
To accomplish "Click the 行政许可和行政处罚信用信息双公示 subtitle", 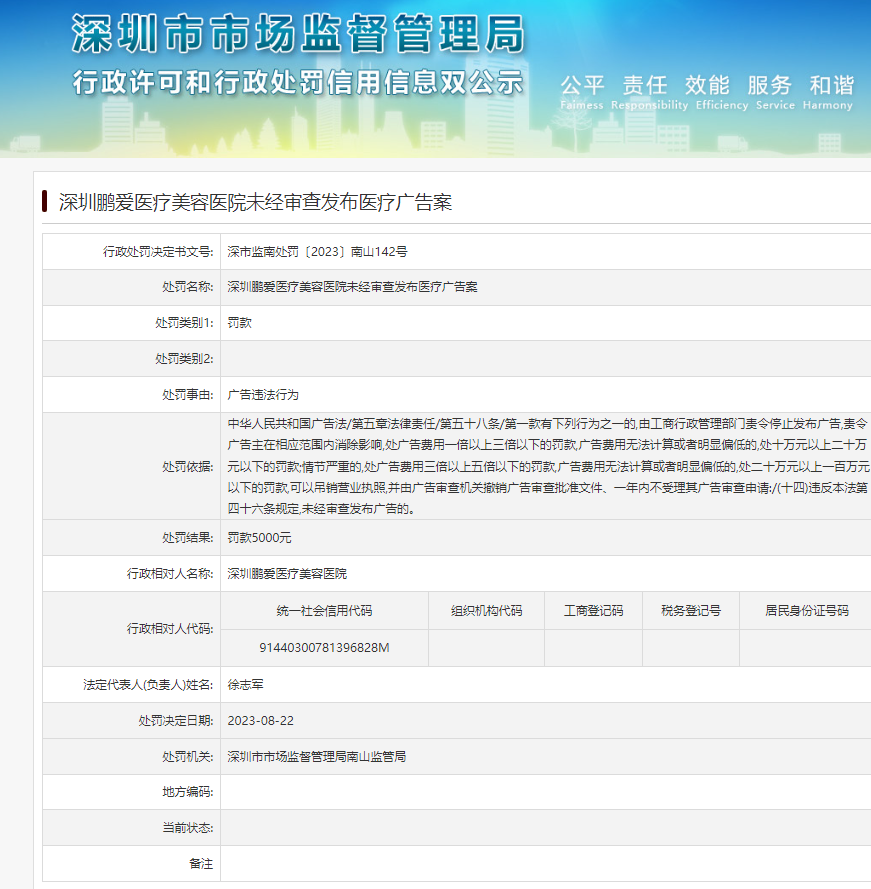I will click(x=298, y=83).
